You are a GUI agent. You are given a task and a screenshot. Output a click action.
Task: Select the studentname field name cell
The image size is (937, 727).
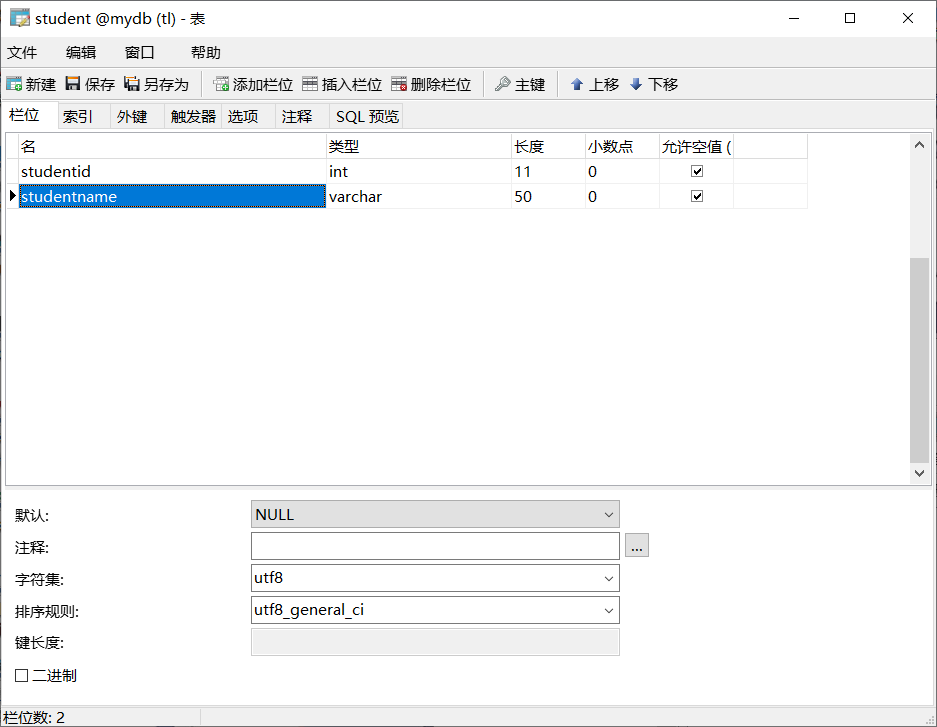pos(172,197)
